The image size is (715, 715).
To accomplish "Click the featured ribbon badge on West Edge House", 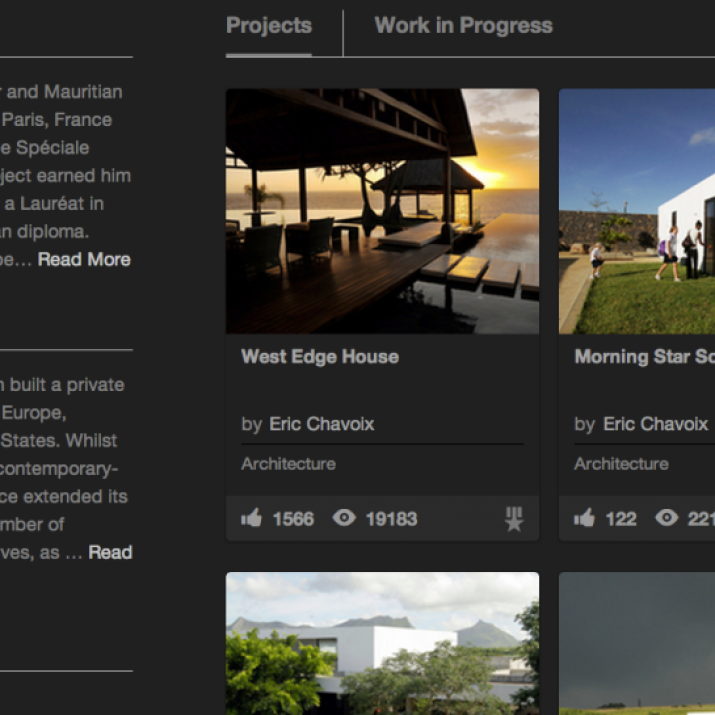I will click(514, 519).
